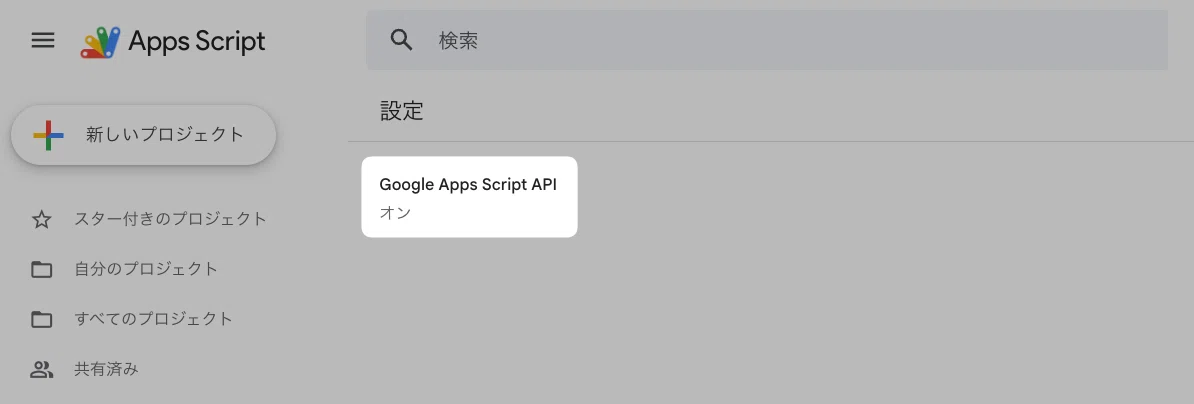Open スター付きのプロジェクト in the sidebar
The width and height of the screenshot is (1194, 404).
tap(149, 219)
